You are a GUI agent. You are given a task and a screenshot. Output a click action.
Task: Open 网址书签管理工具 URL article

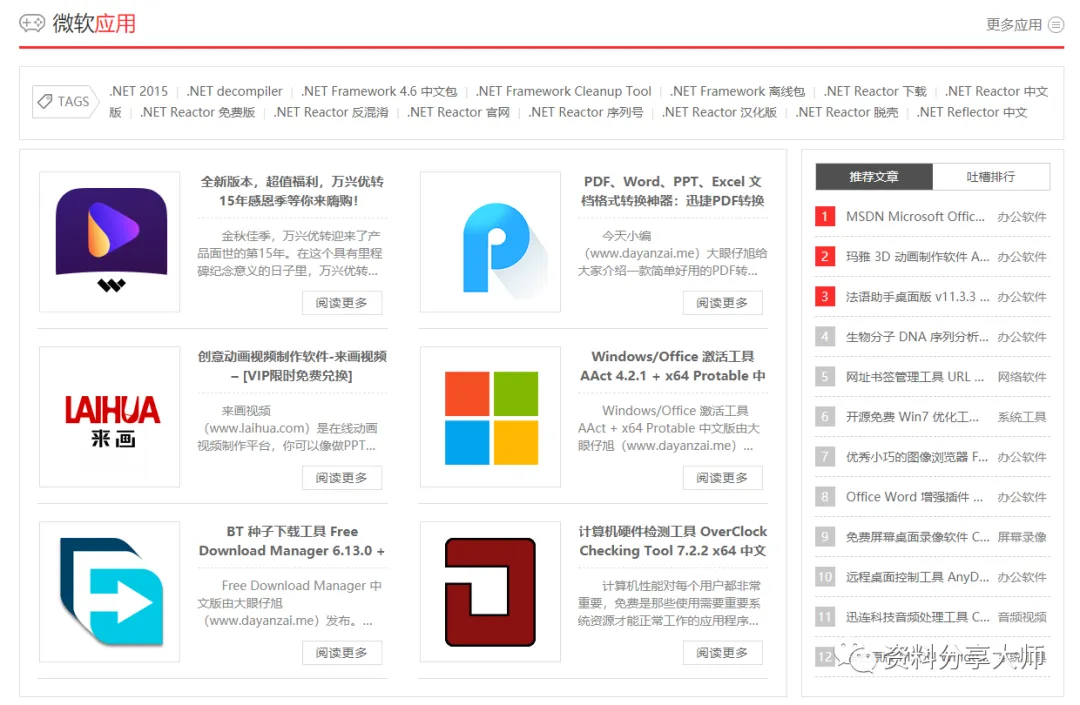915,377
